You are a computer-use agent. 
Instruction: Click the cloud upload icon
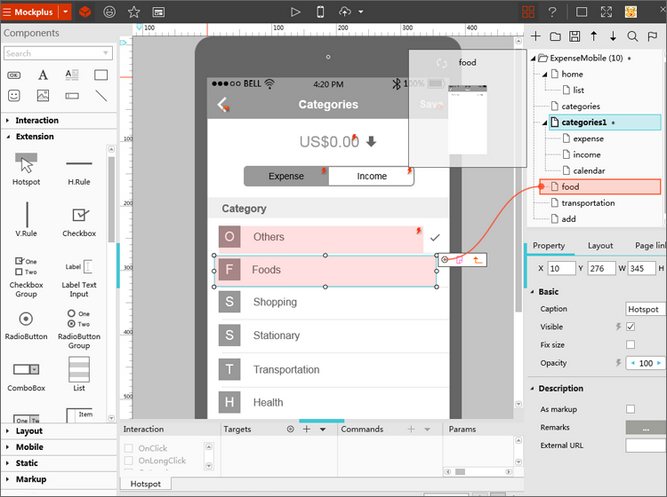345,12
